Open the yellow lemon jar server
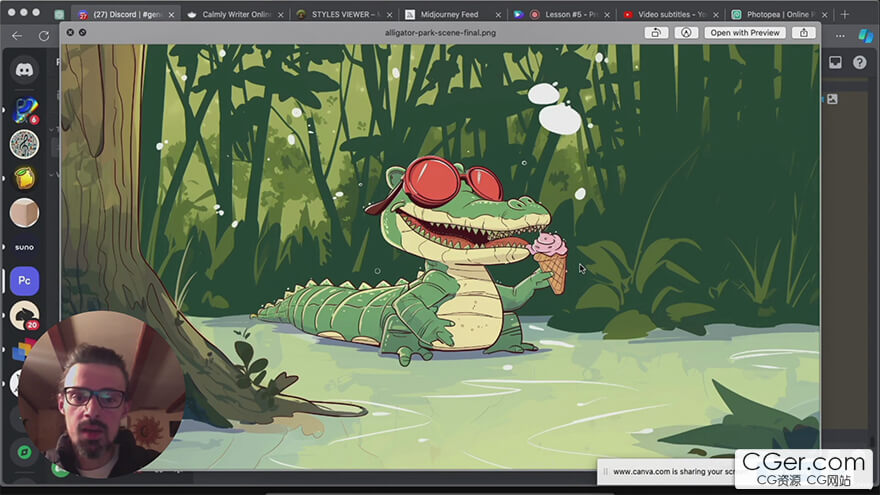Screen dimensions: 880x495 24,178
